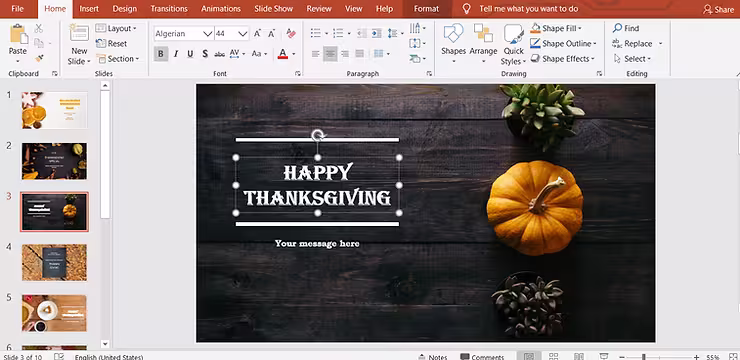The width and height of the screenshot is (740, 360).
Task: Switch to the Transitions tab
Action: pyautogui.click(x=169, y=8)
